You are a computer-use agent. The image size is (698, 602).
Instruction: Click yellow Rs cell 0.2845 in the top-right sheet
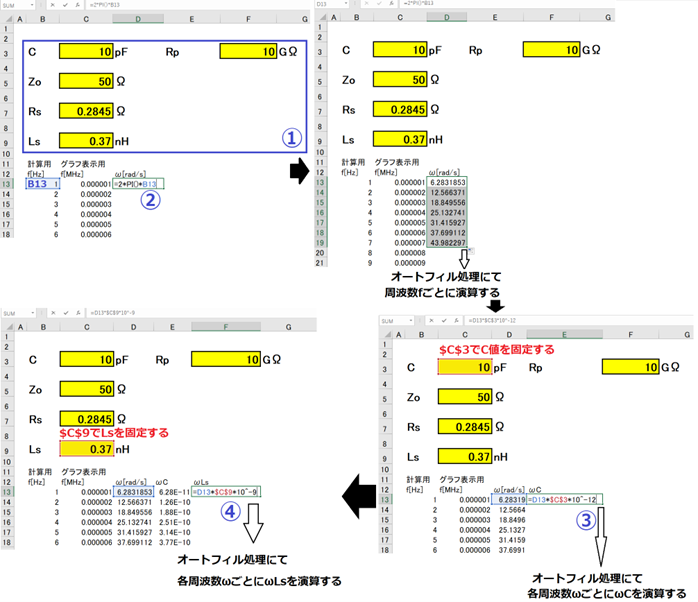click(400, 110)
